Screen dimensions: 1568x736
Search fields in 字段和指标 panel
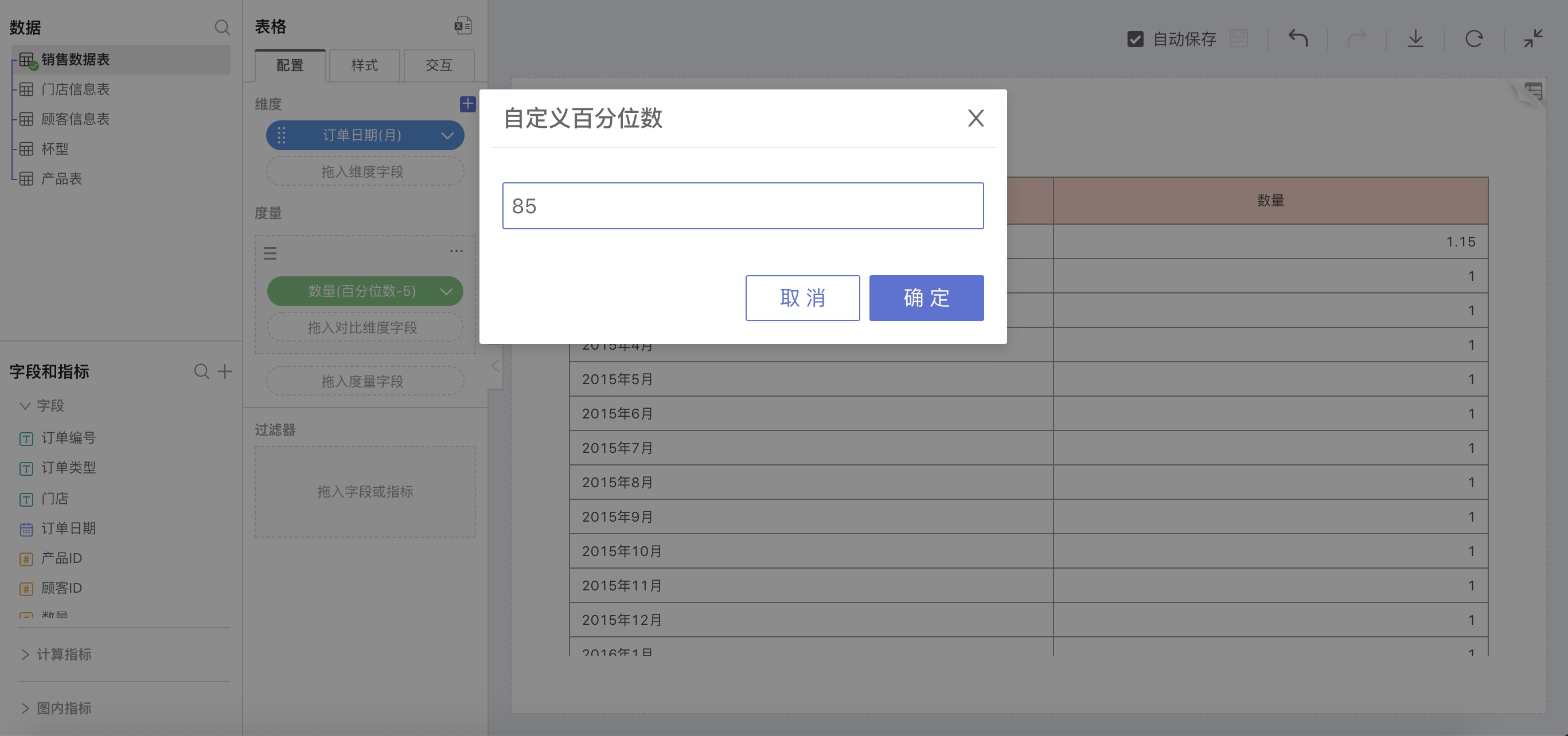[x=201, y=371]
